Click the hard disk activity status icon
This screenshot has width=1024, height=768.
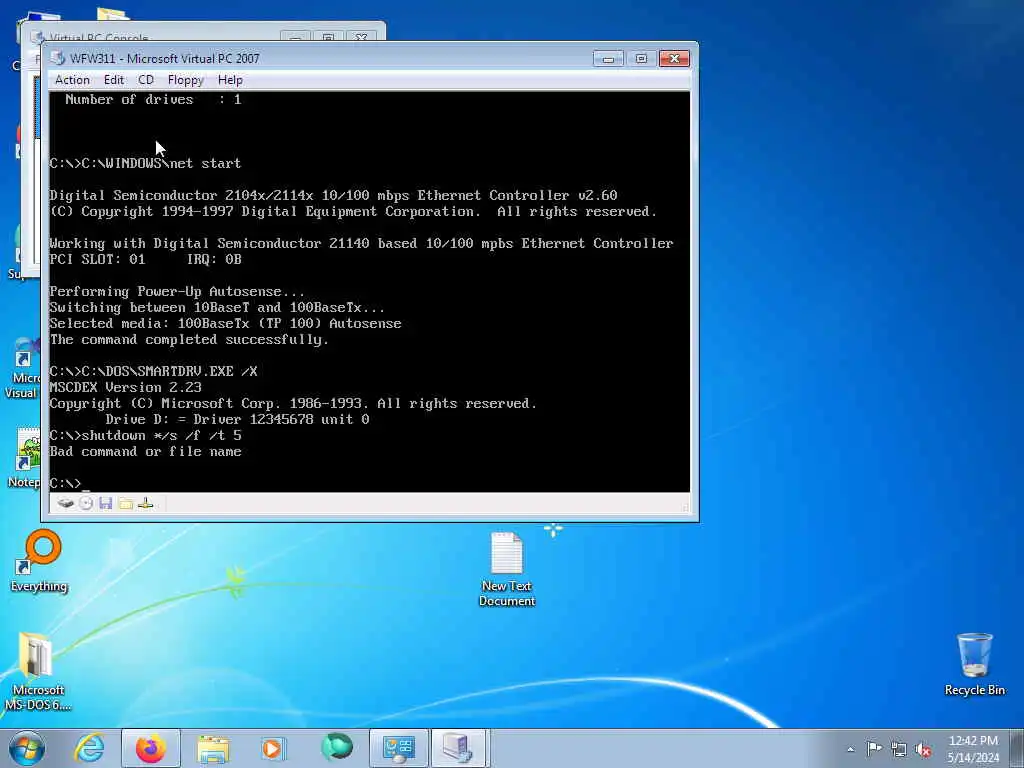[x=65, y=504]
